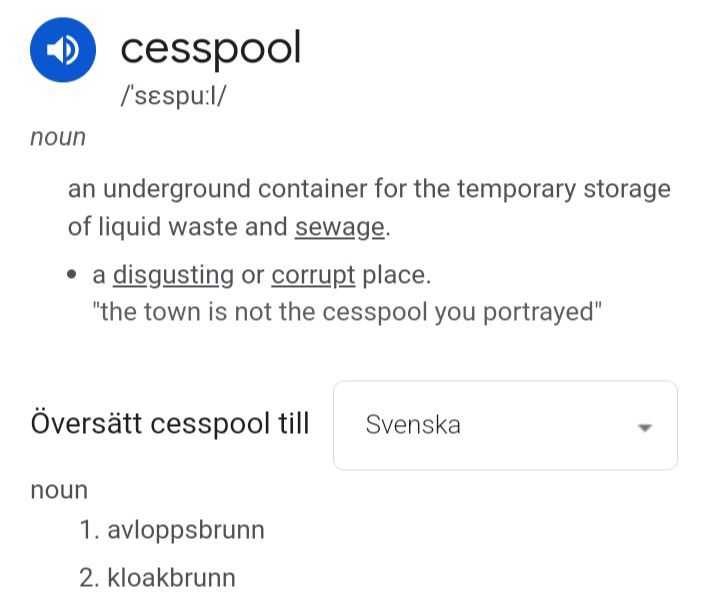Play the cesspool pronunciation audio
The height and width of the screenshot is (609, 720).
click(x=62, y=50)
